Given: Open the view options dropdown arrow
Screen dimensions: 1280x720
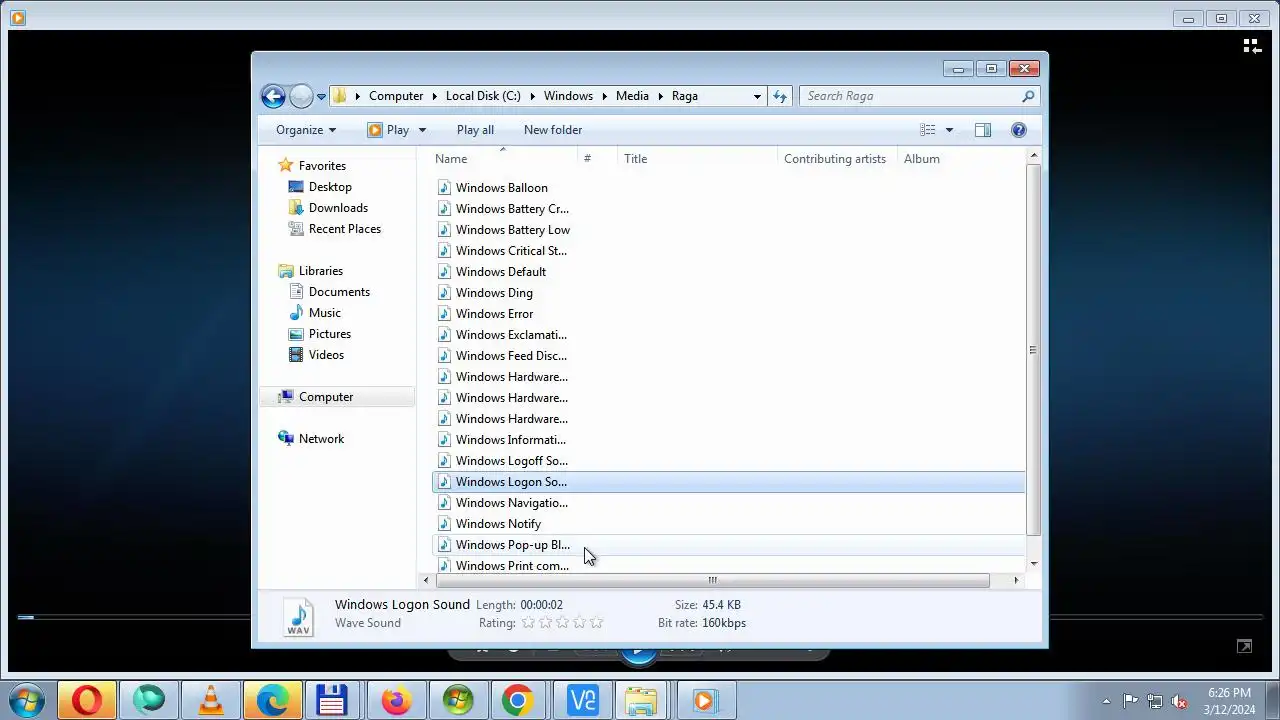Looking at the screenshot, I should pos(949,130).
